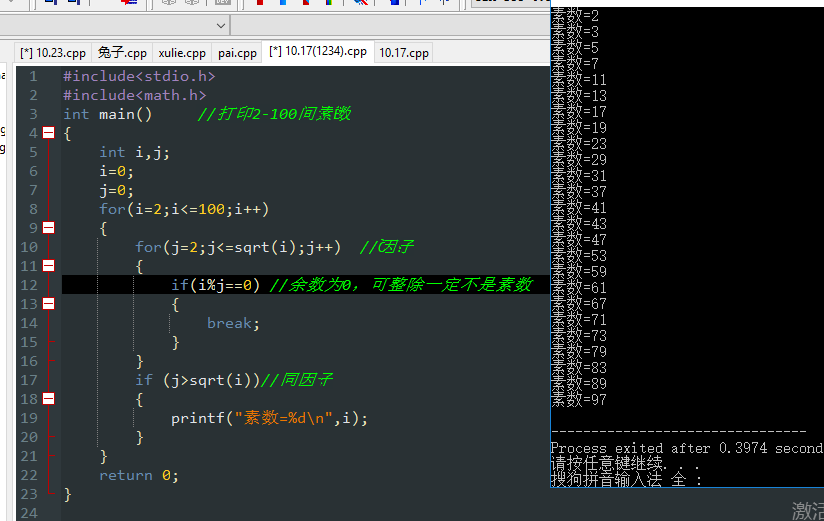Click the //同因子 comment on line 17

[x=297, y=380]
